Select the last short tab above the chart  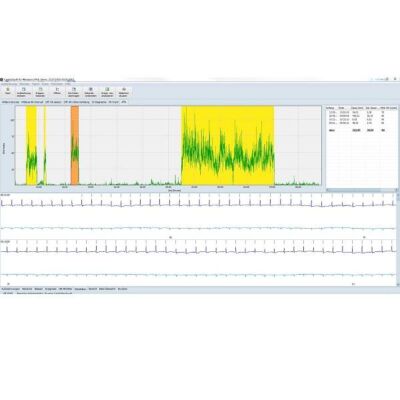coord(124,102)
